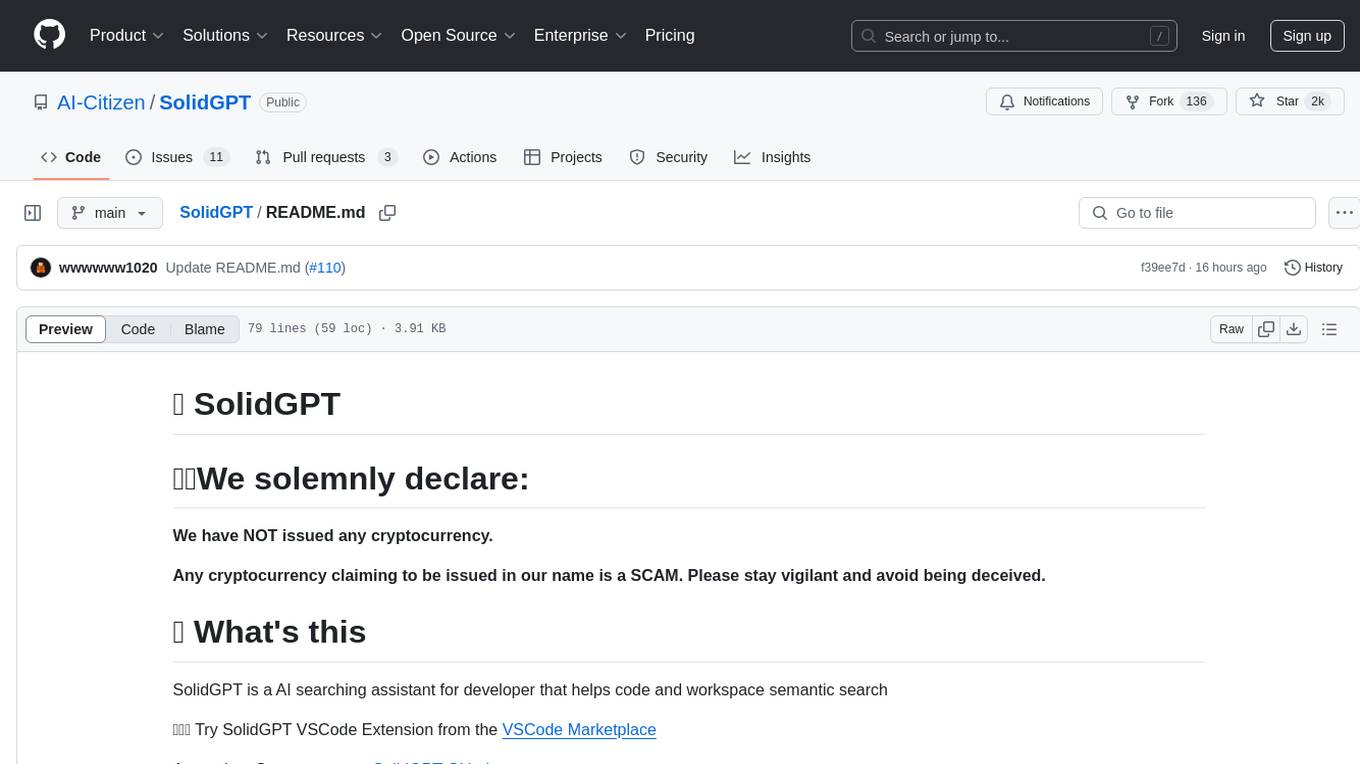This screenshot has width=1360, height=764.
Task: Click the "What's this" heading
Action: click(x=270, y=632)
